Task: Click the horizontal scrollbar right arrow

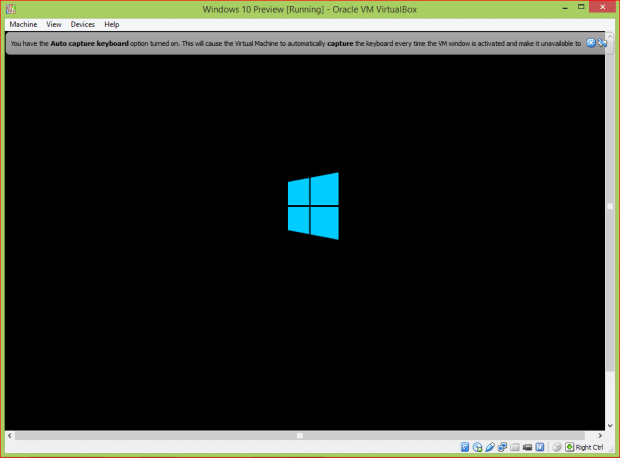Action: (600, 435)
